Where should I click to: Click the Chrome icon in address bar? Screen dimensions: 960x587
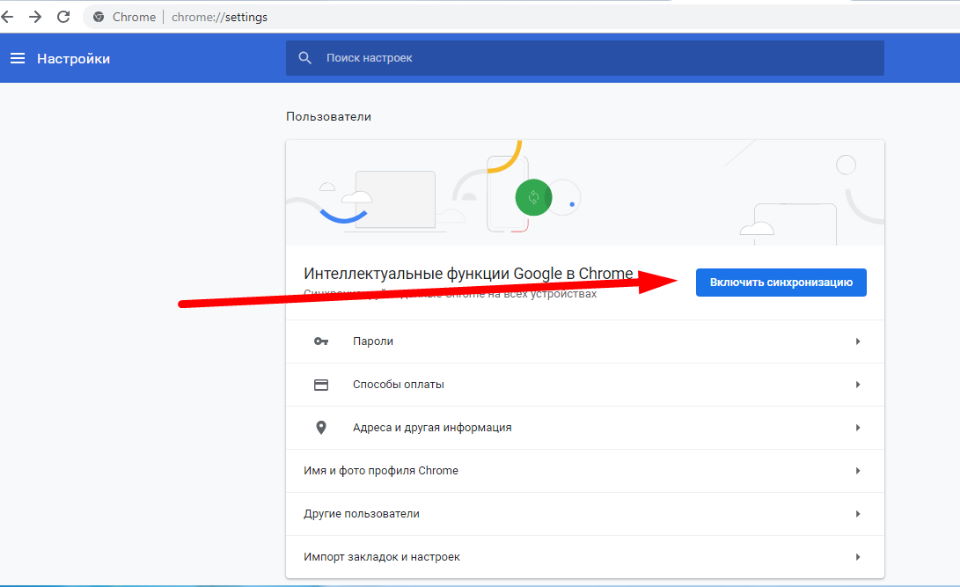[99, 17]
